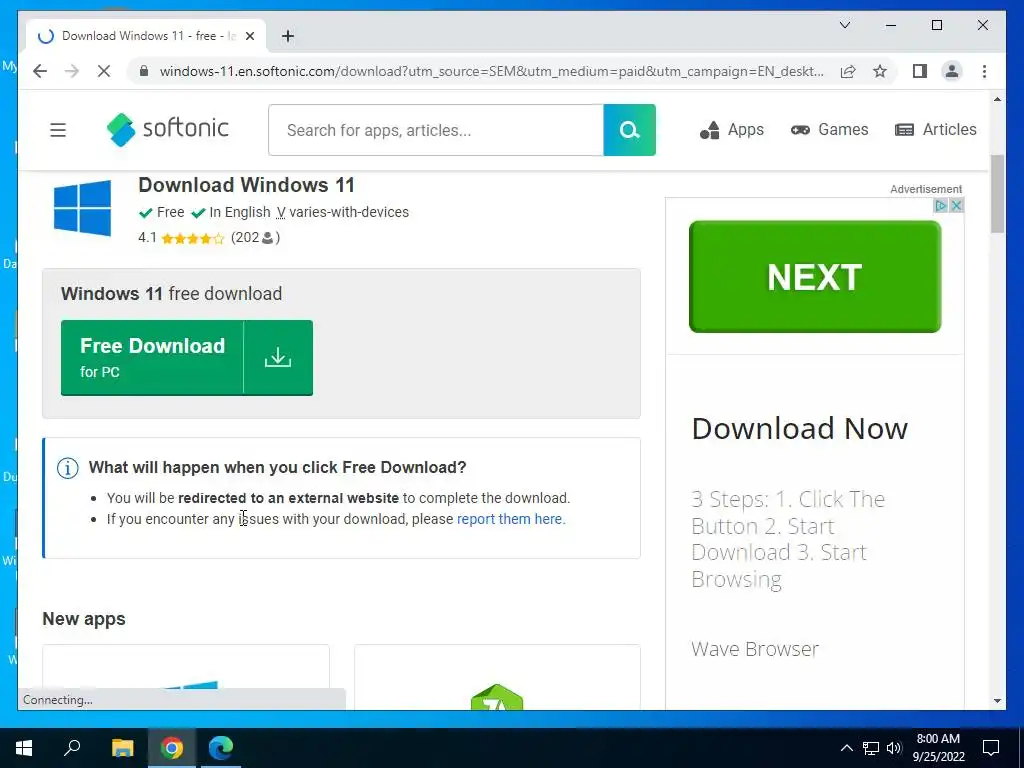Stop loading the page
The width and height of the screenshot is (1024, 768).
click(x=104, y=71)
